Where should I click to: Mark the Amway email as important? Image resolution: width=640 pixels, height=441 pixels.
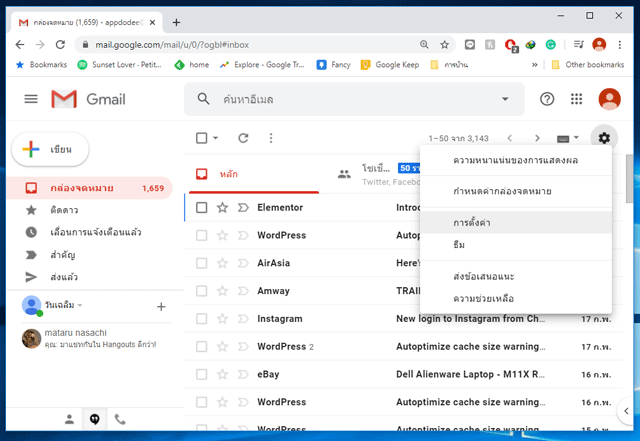tap(243, 291)
